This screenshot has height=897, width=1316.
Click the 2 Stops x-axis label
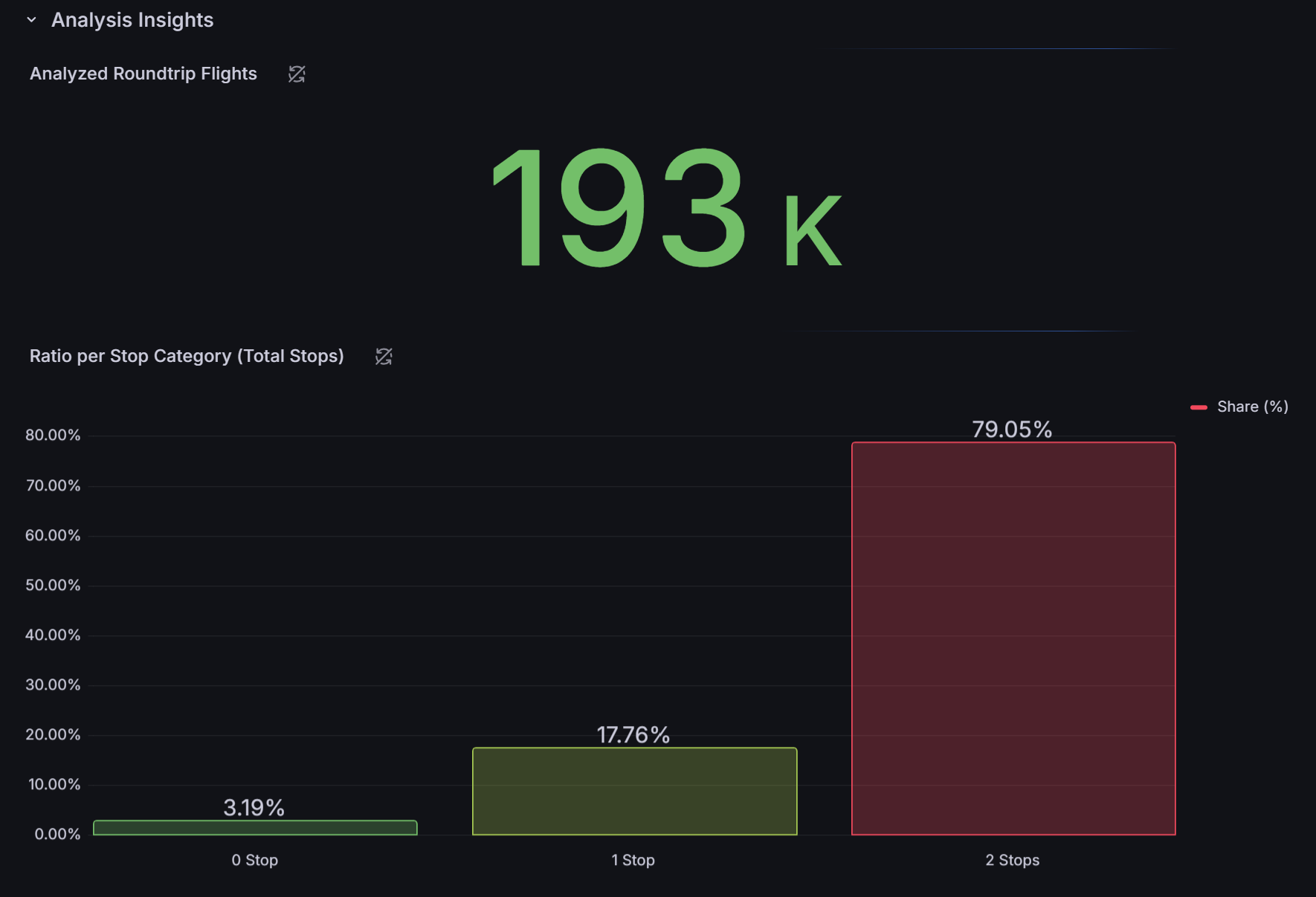click(1012, 860)
